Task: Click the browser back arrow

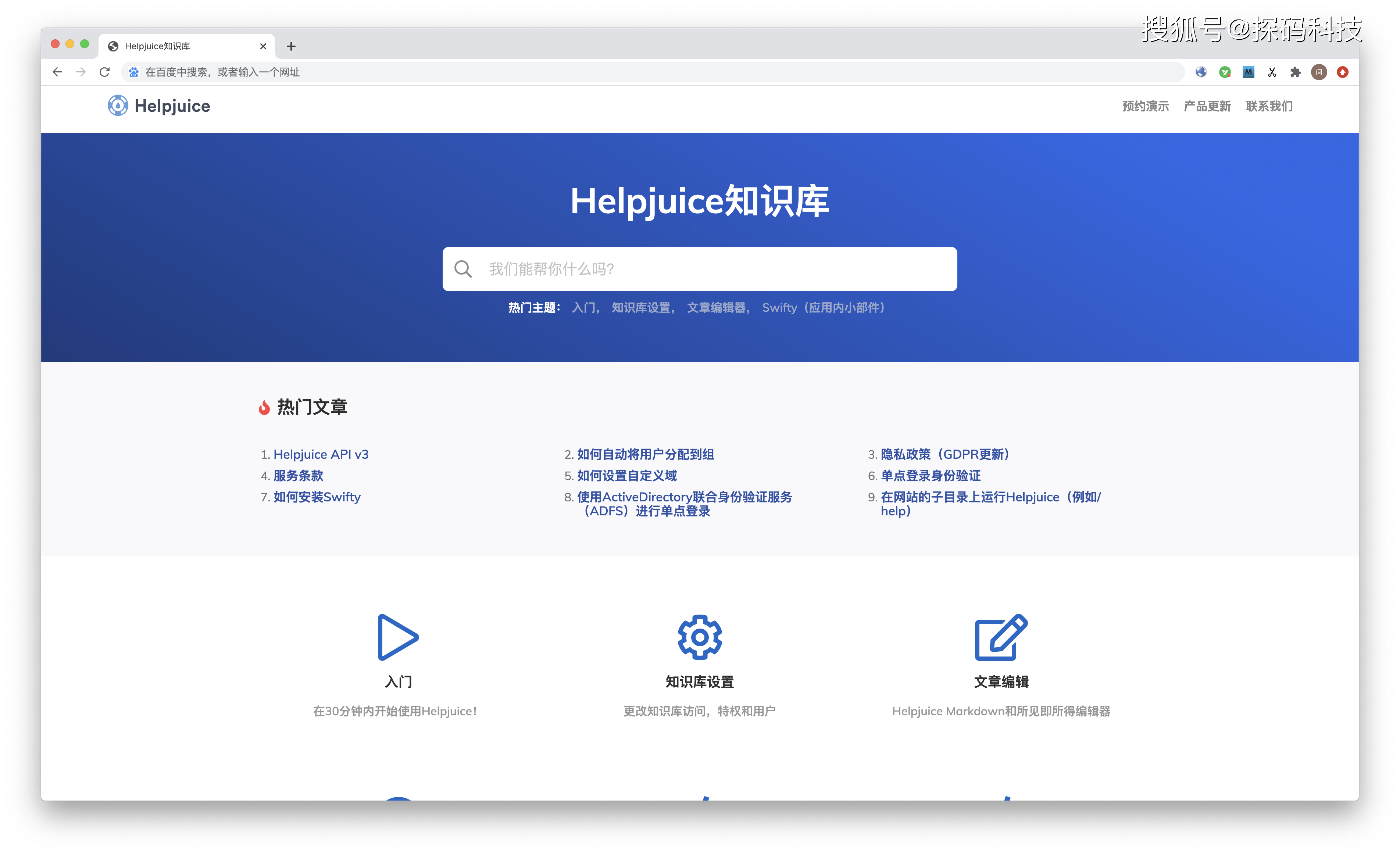Action: [x=57, y=72]
